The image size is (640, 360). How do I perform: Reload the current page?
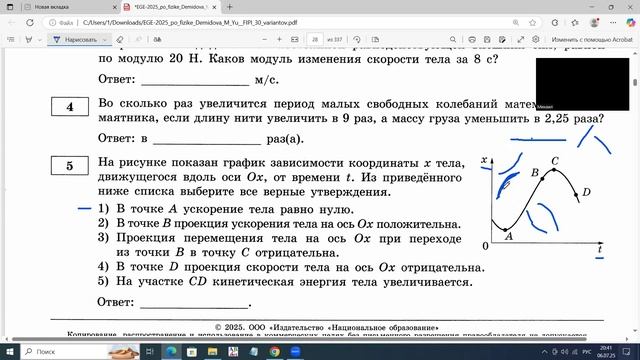point(30,23)
